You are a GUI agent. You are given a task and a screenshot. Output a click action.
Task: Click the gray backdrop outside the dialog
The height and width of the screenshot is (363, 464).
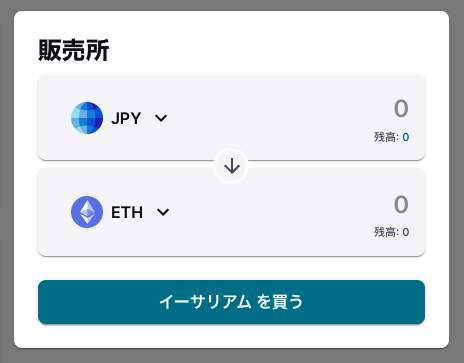click(x=7, y=181)
